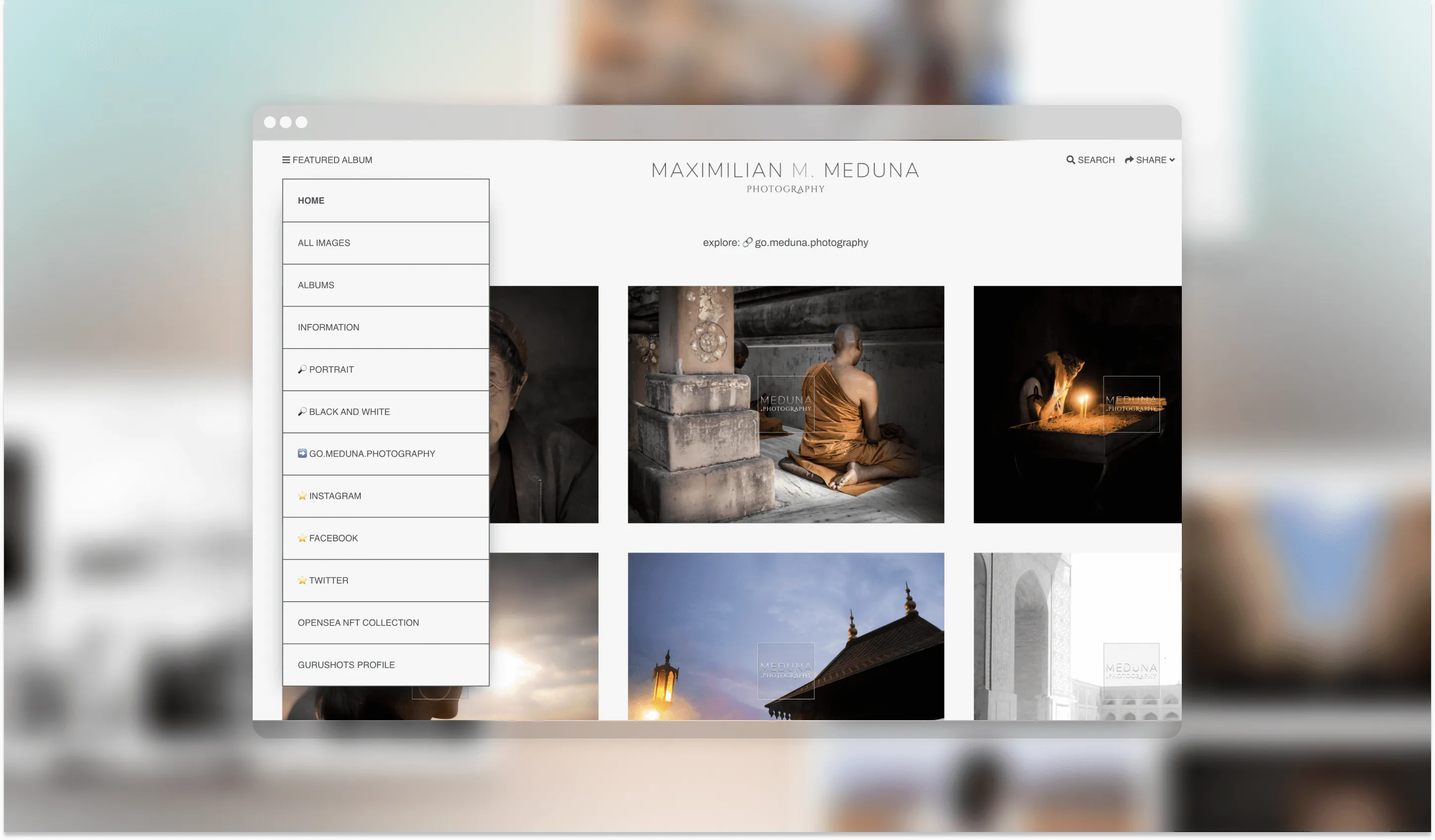Open All Images menu entry
The image size is (1435, 840).
pyautogui.click(x=386, y=243)
